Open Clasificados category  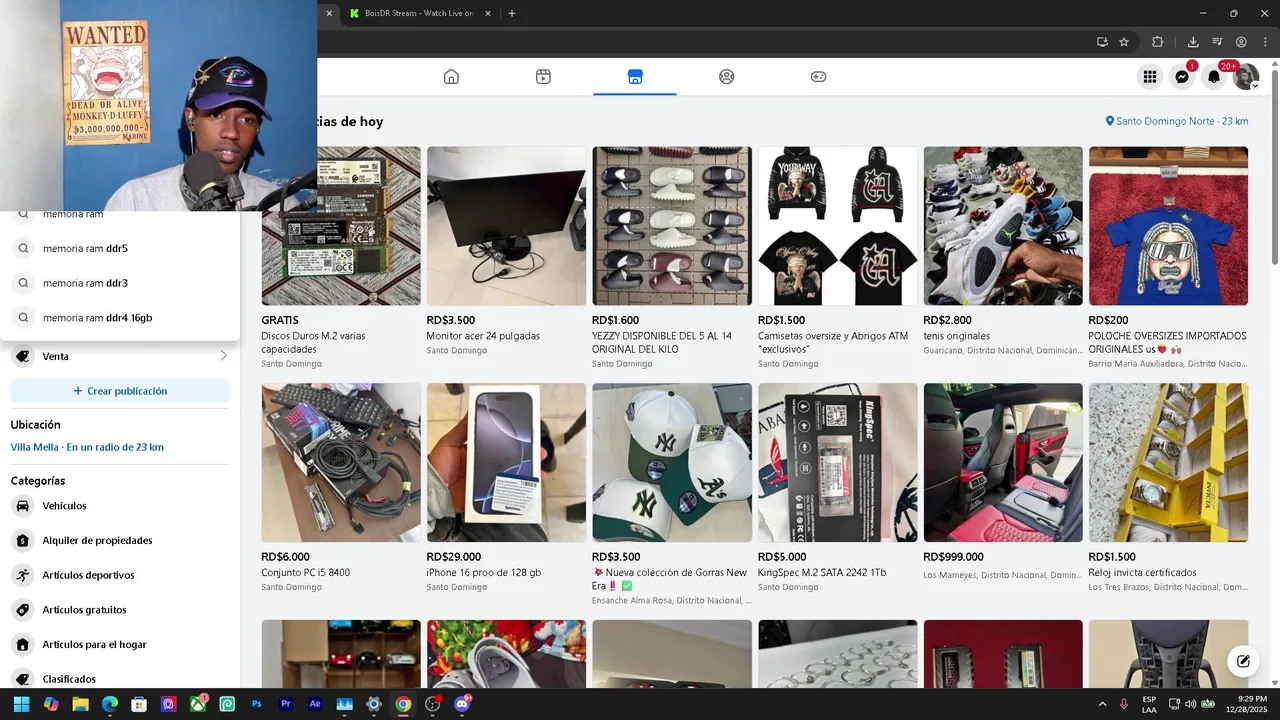120,679
